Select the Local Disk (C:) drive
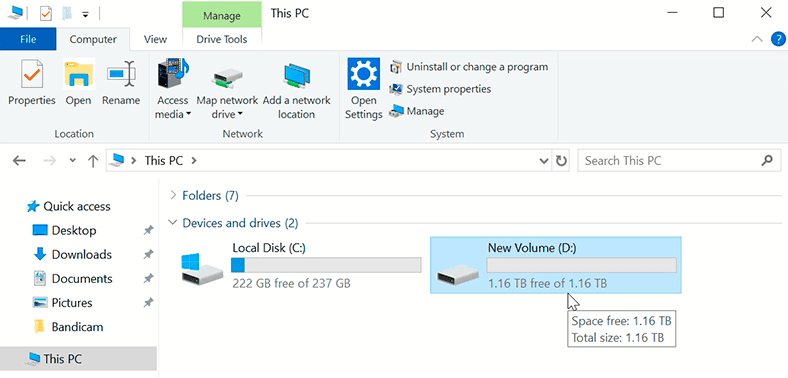The height and width of the screenshot is (378, 788). [x=301, y=265]
